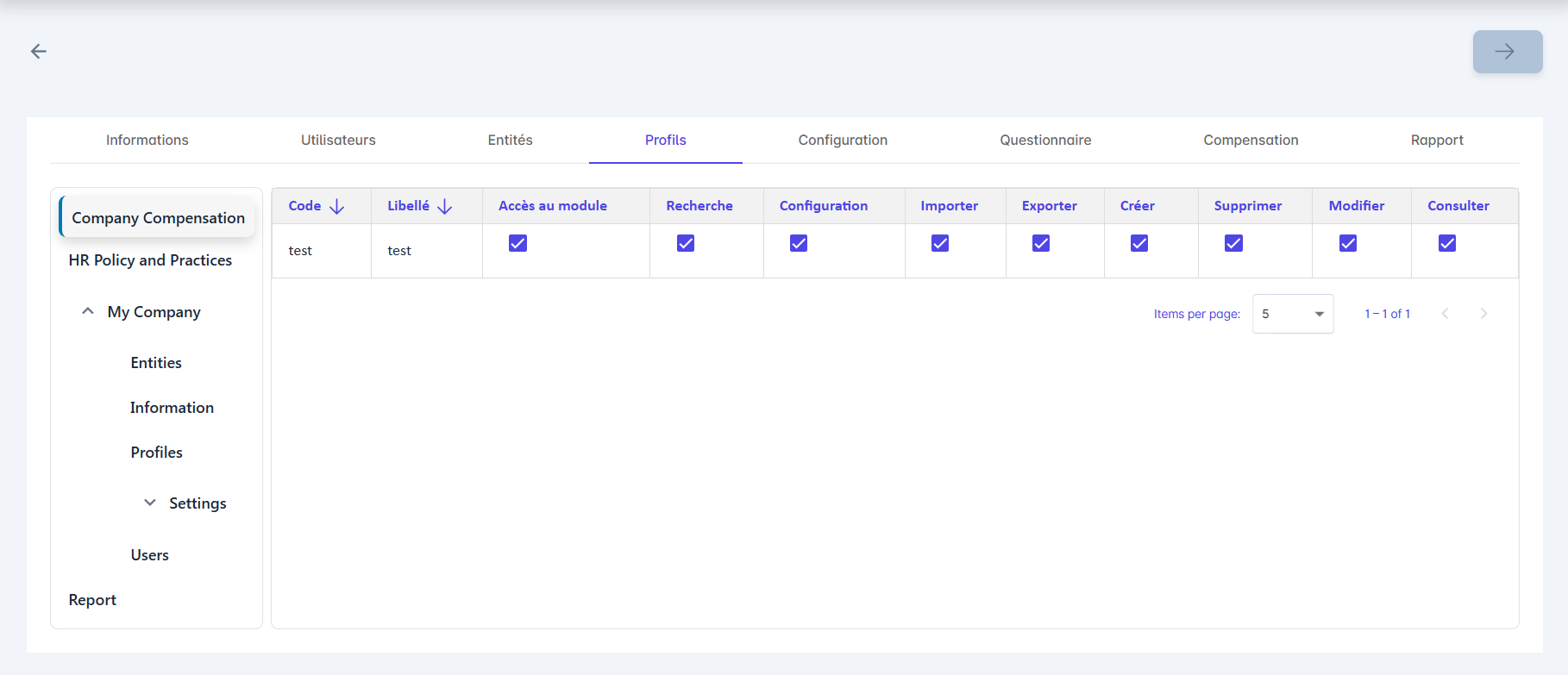Click the back arrow icon

pos(39,52)
